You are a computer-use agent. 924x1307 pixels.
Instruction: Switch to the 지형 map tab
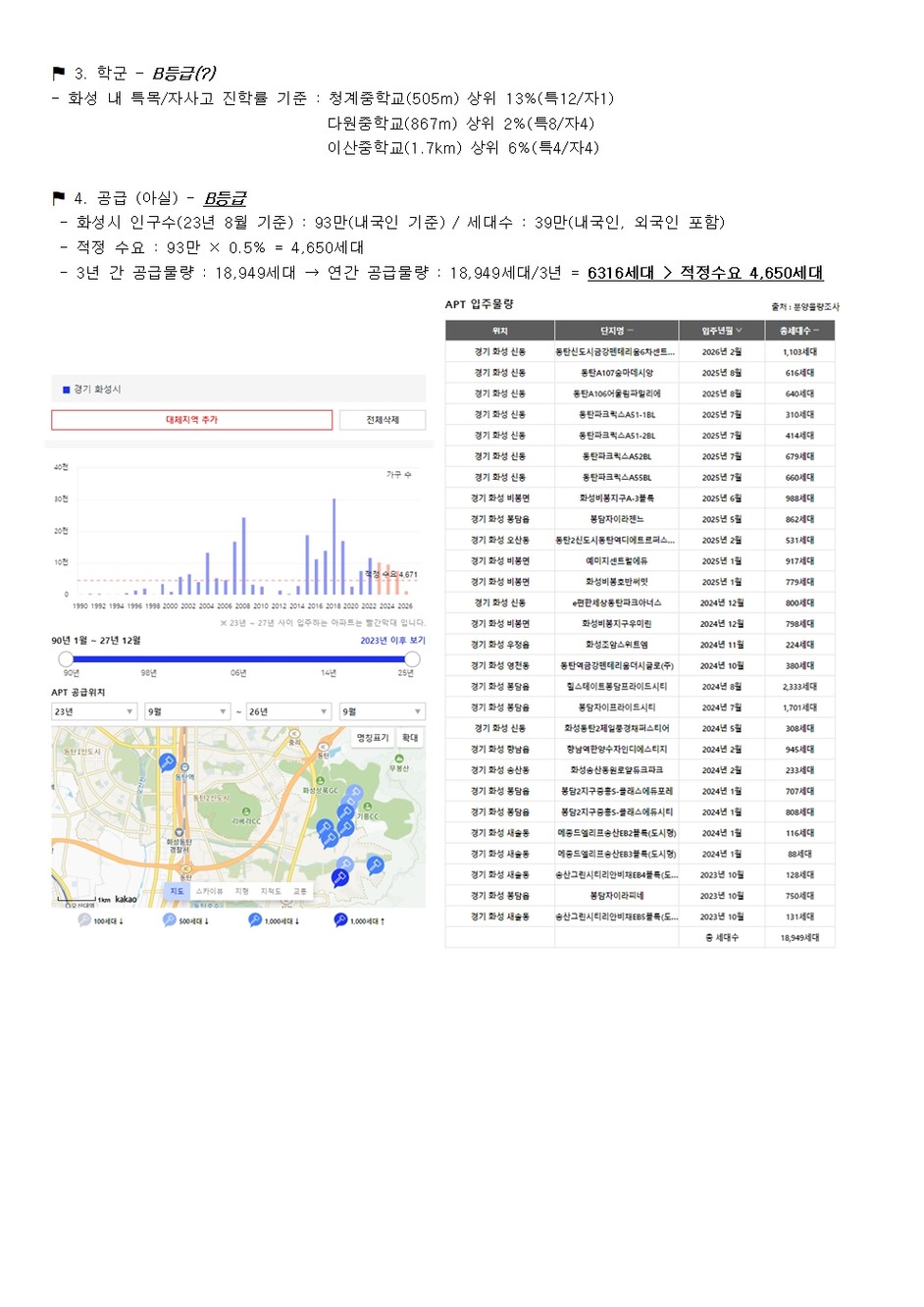point(242,891)
